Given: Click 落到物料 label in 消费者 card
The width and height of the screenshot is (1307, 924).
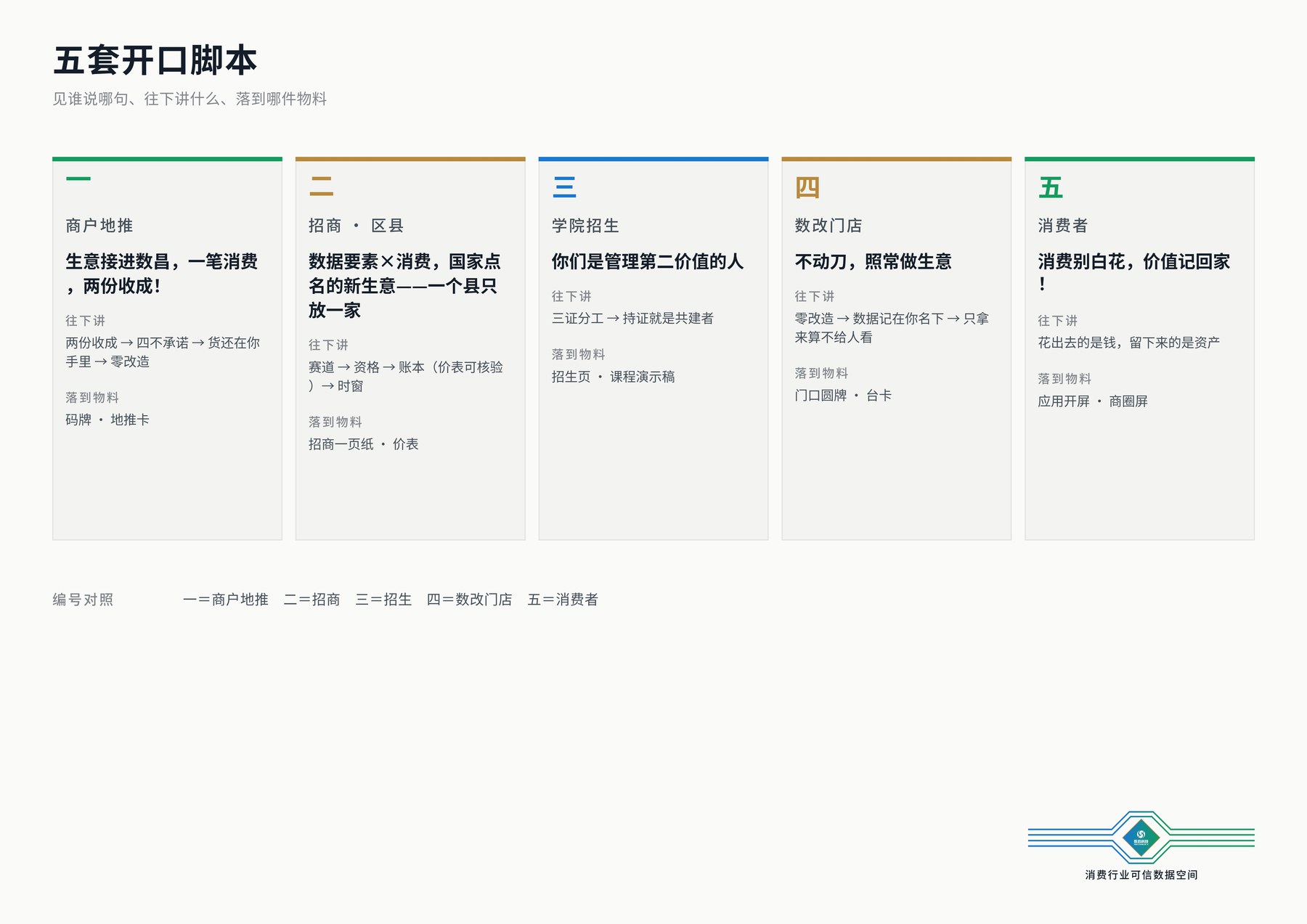Looking at the screenshot, I should coord(1065,379).
